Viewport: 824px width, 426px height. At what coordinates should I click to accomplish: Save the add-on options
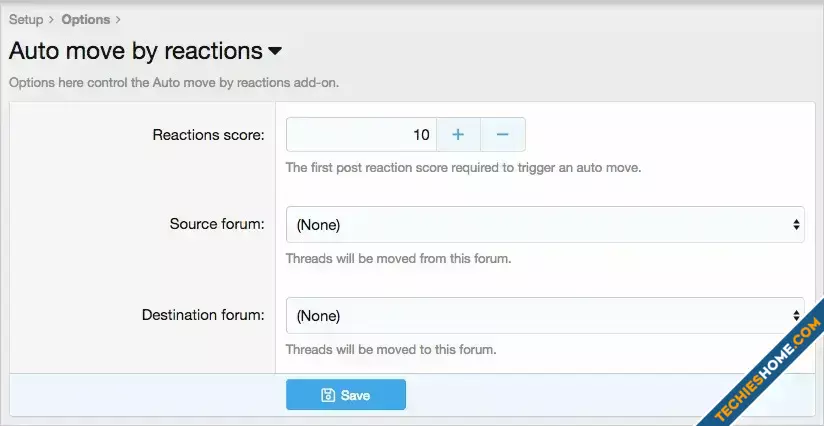346,395
